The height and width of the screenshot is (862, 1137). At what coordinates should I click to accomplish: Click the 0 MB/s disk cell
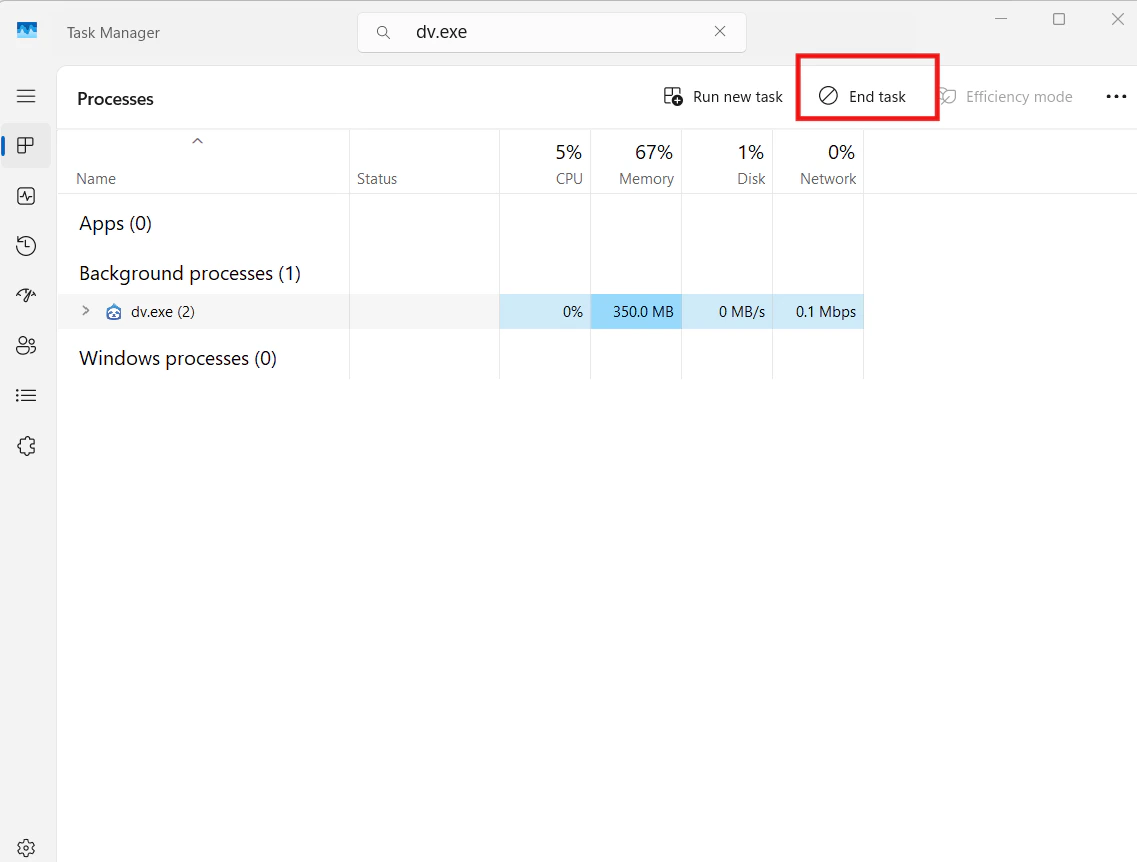727,312
